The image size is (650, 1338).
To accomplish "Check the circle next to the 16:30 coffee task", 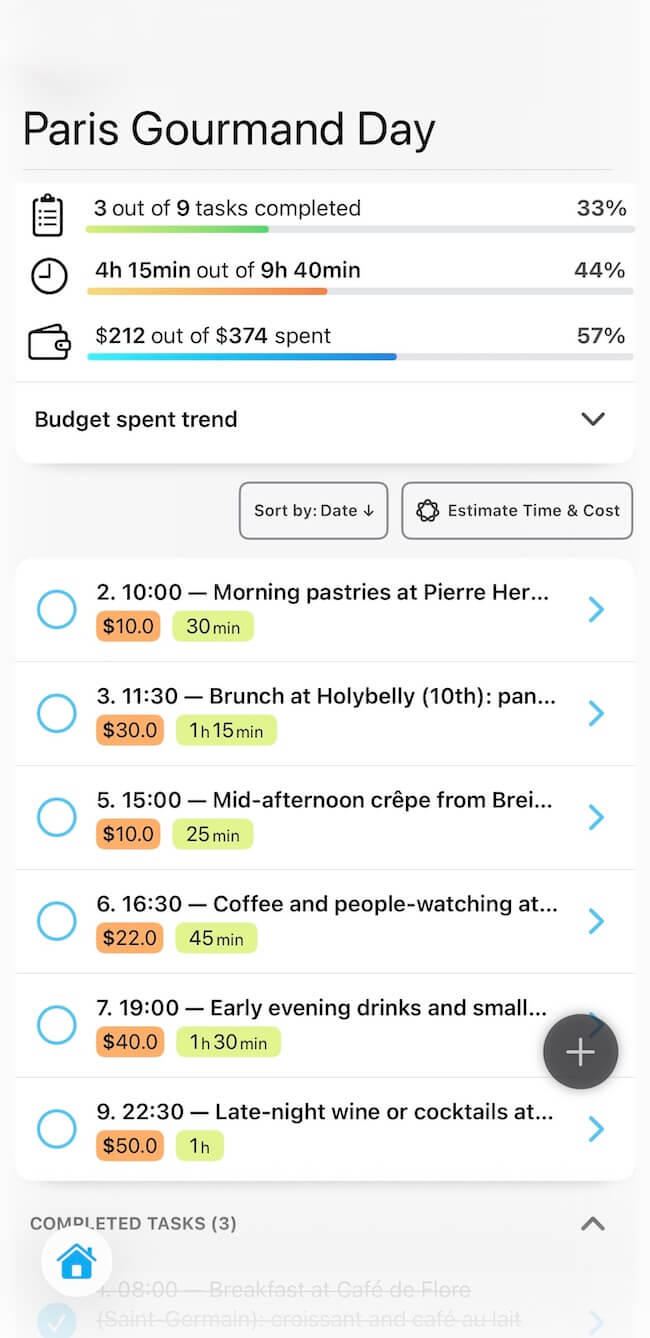I will [x=57, y=921].
